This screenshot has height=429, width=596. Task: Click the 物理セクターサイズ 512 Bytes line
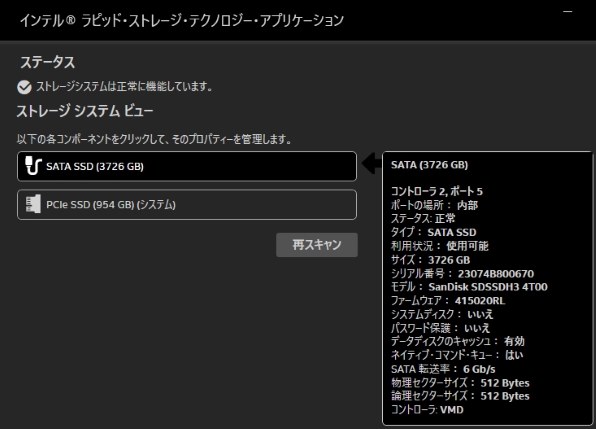(460, 383)
